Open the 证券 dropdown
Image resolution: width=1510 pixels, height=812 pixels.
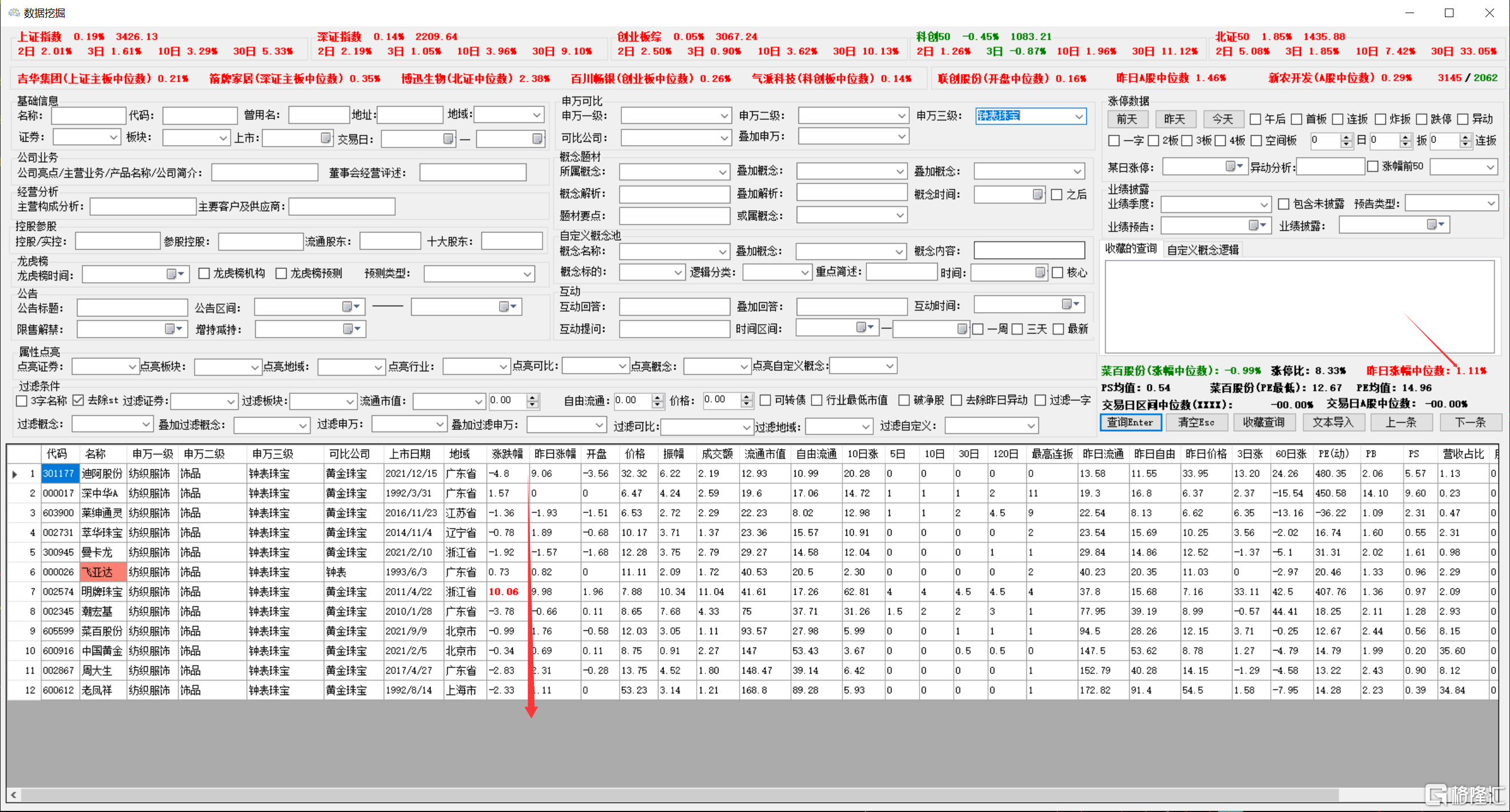pos(113,137)
